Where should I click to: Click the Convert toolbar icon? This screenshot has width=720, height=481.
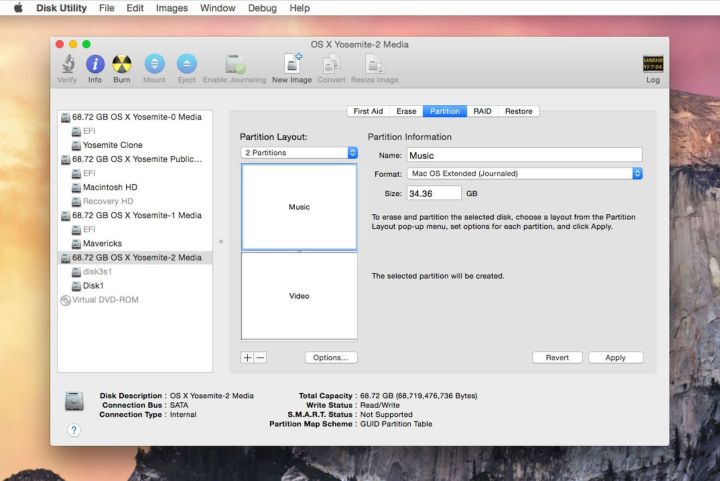[x=331, y=64]
